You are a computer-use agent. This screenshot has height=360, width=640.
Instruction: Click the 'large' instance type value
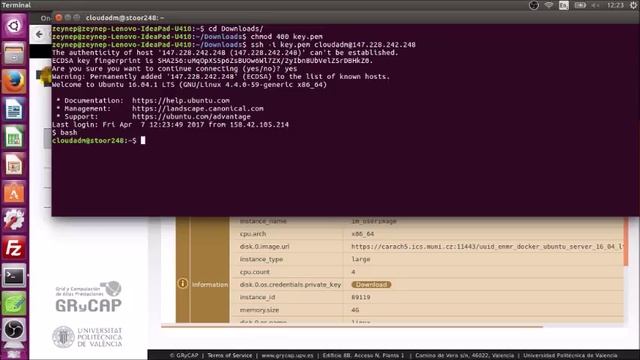[x=361, y=259]
